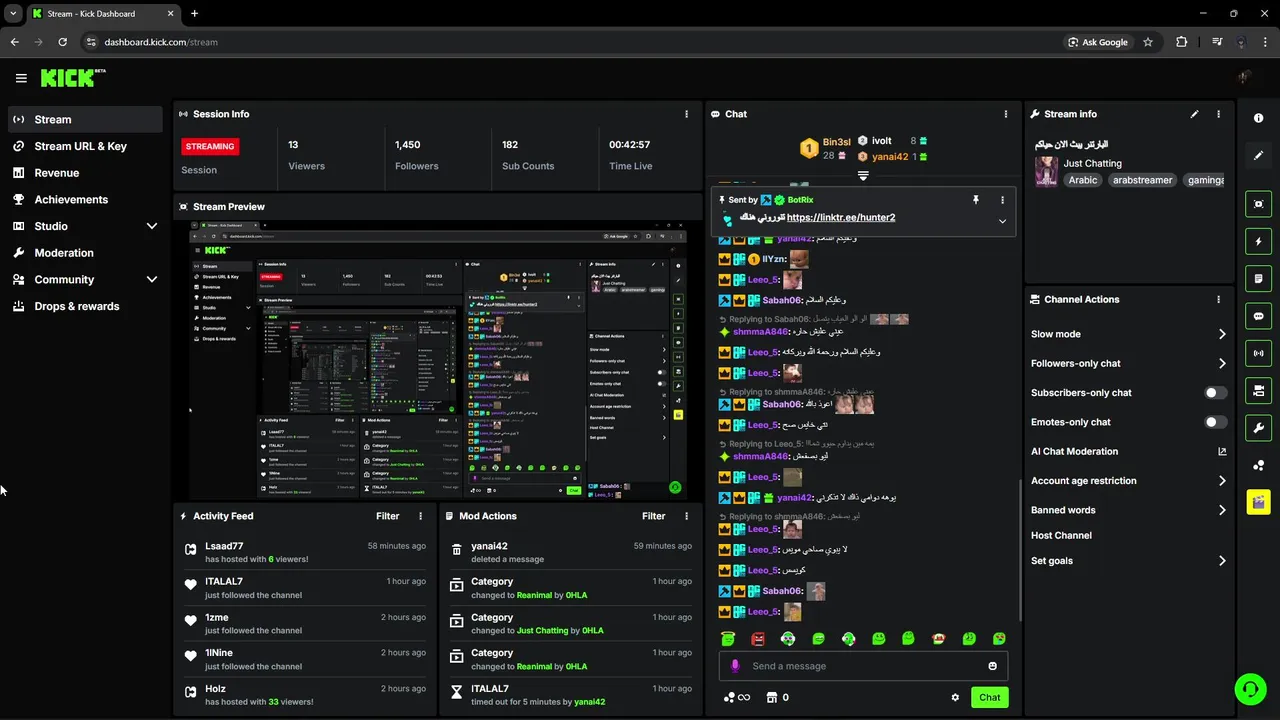
Task: Click the yellow clapperboard icon
Action: pos(1258,502)
